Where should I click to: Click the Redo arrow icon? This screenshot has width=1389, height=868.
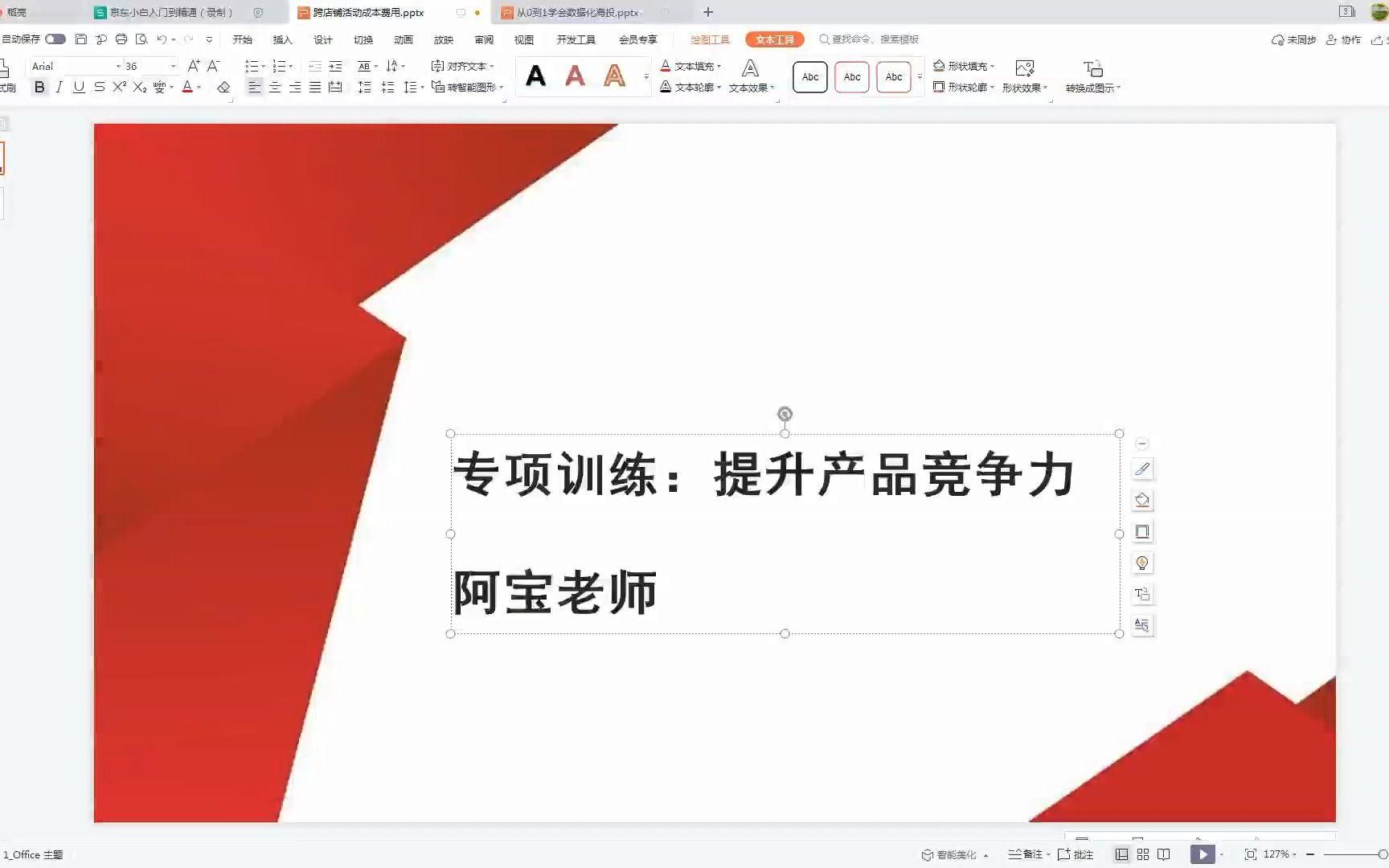188,39
